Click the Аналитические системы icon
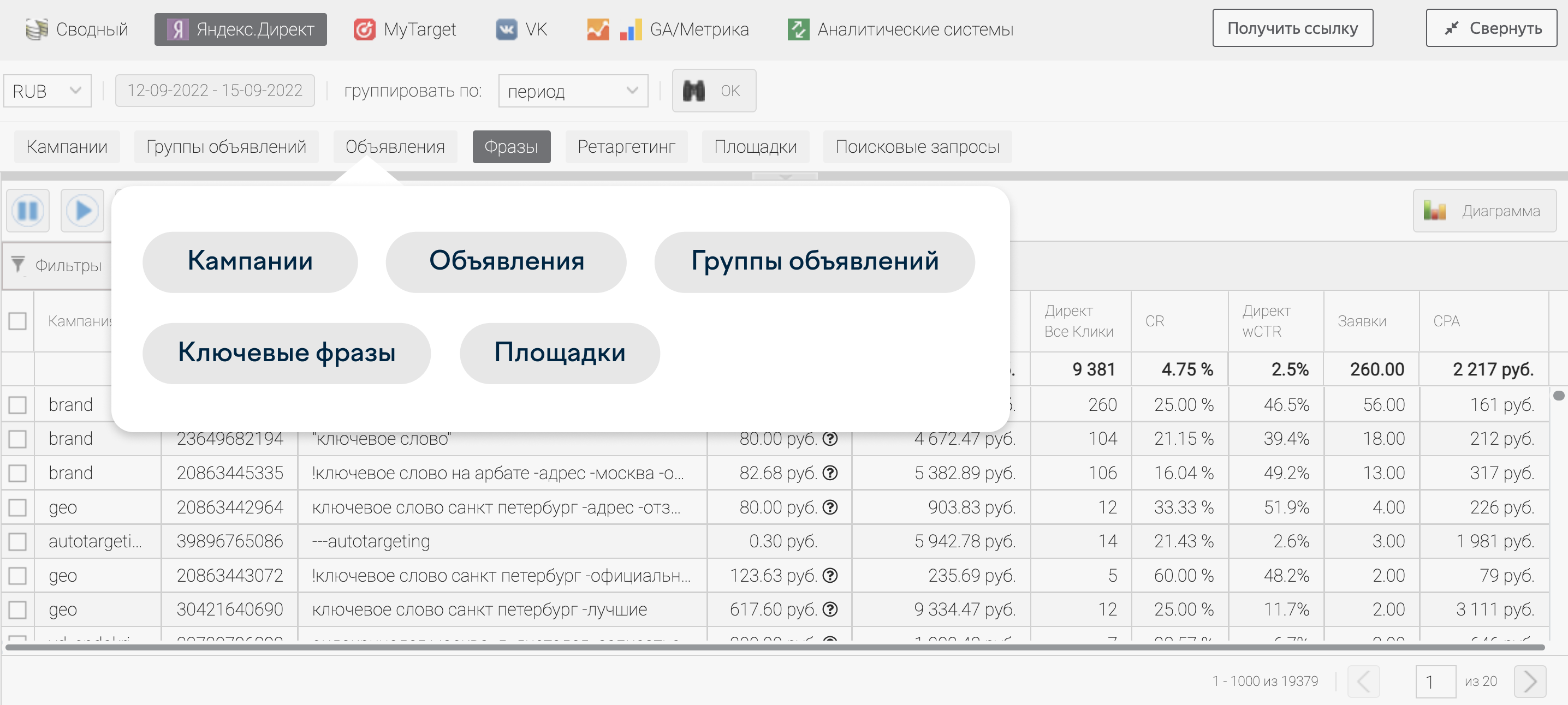 (x=798, y=29)
